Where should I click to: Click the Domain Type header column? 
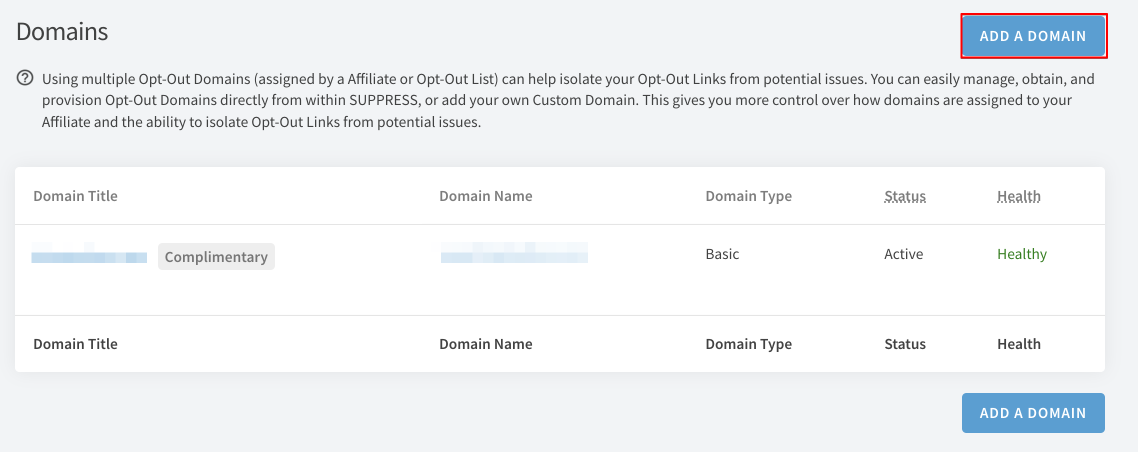(748, 196)
